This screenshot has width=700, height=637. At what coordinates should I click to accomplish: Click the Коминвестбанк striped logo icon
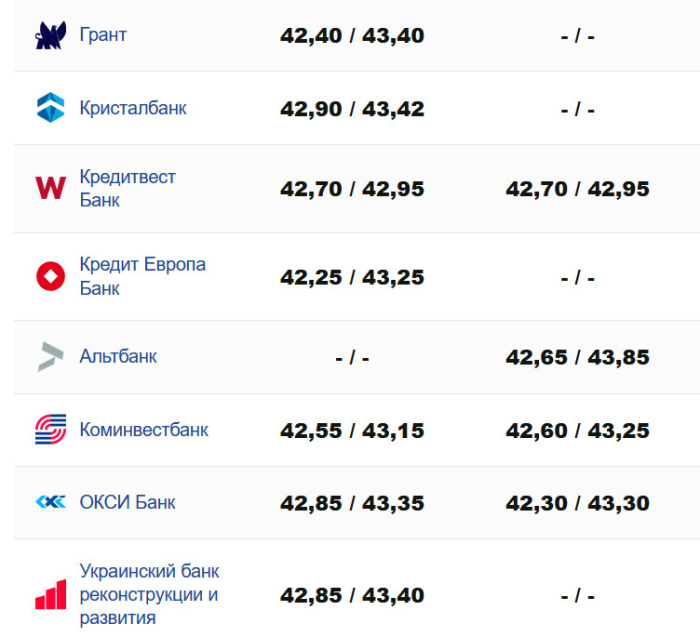[50, 430]
